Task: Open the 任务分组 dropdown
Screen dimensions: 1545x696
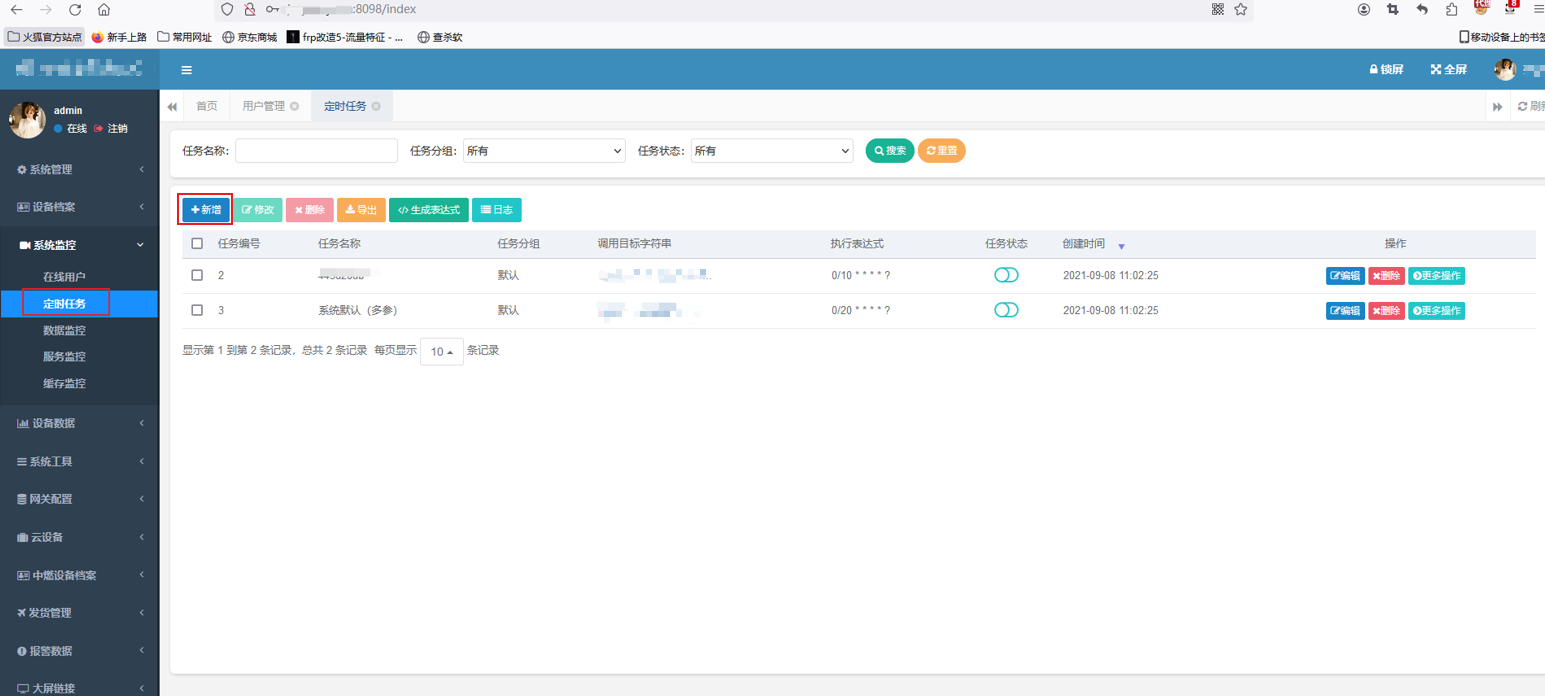Action: click(x=544, y=151)
